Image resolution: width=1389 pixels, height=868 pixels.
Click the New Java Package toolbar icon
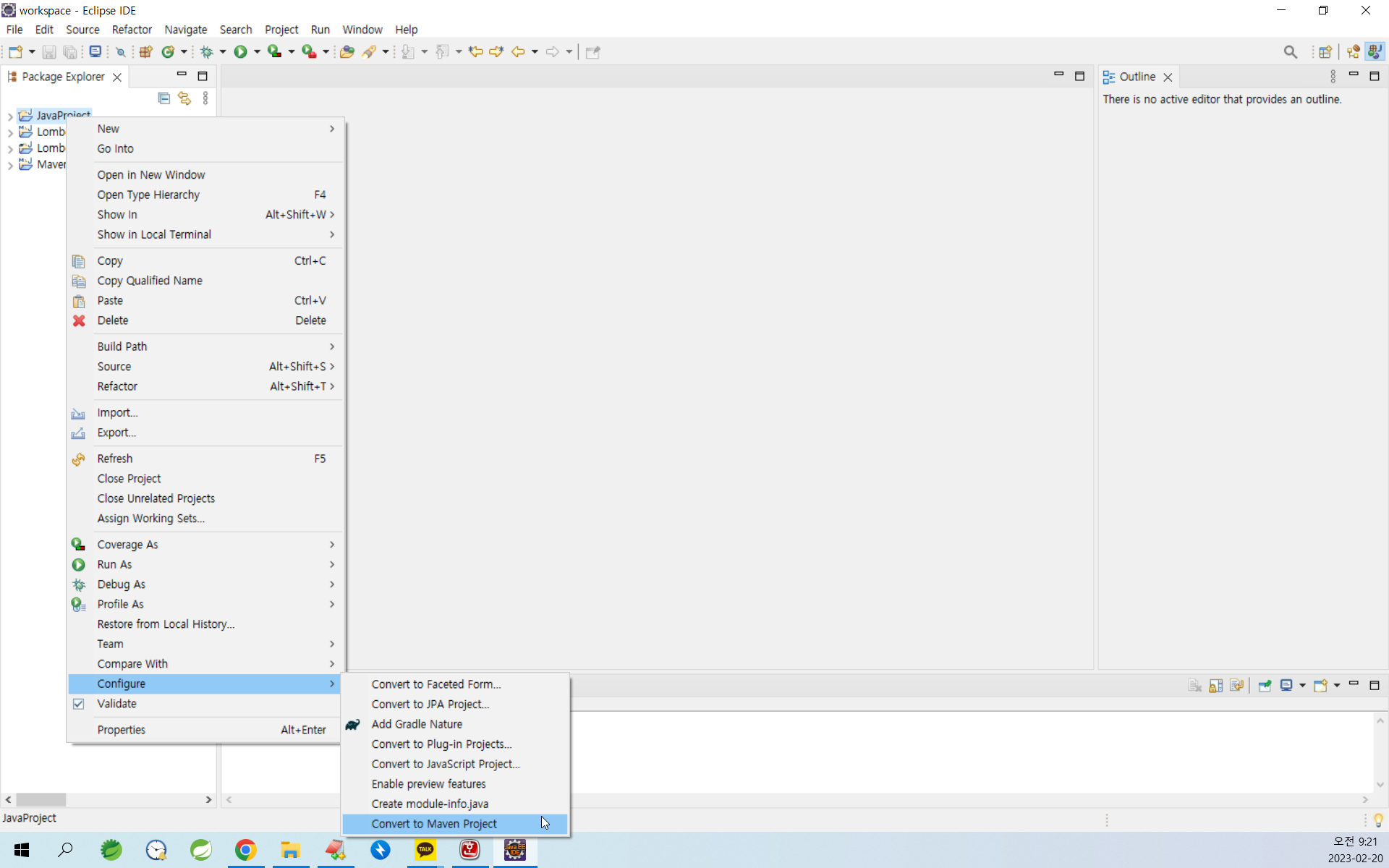[146, 52]
